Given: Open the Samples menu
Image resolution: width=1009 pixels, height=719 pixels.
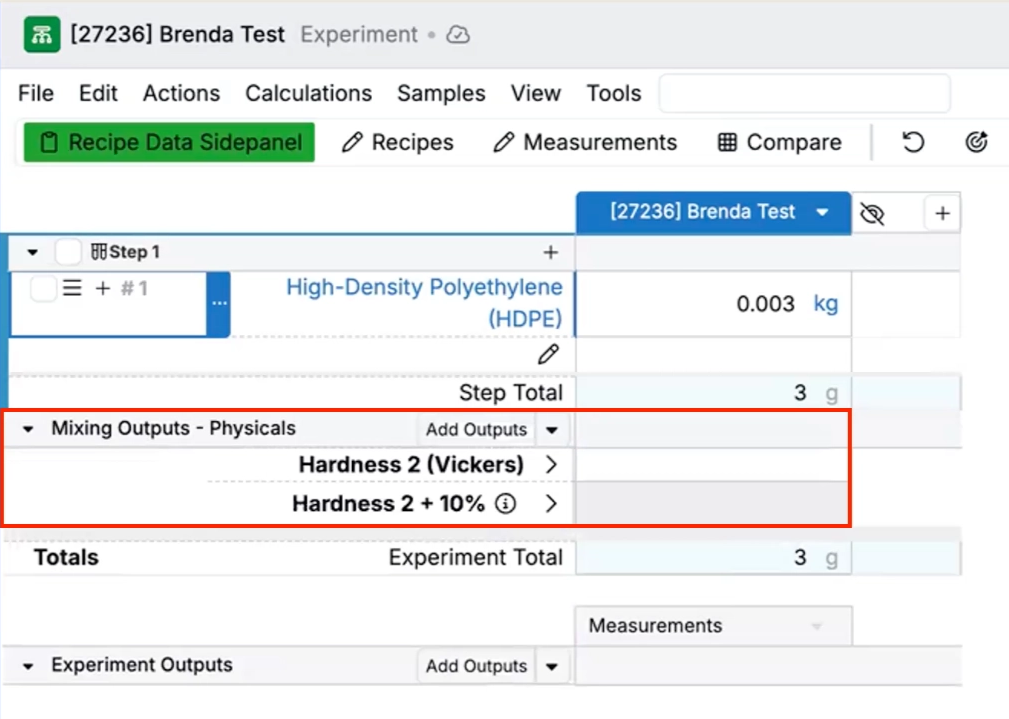Looking at the screenshot, I should 441,93.
